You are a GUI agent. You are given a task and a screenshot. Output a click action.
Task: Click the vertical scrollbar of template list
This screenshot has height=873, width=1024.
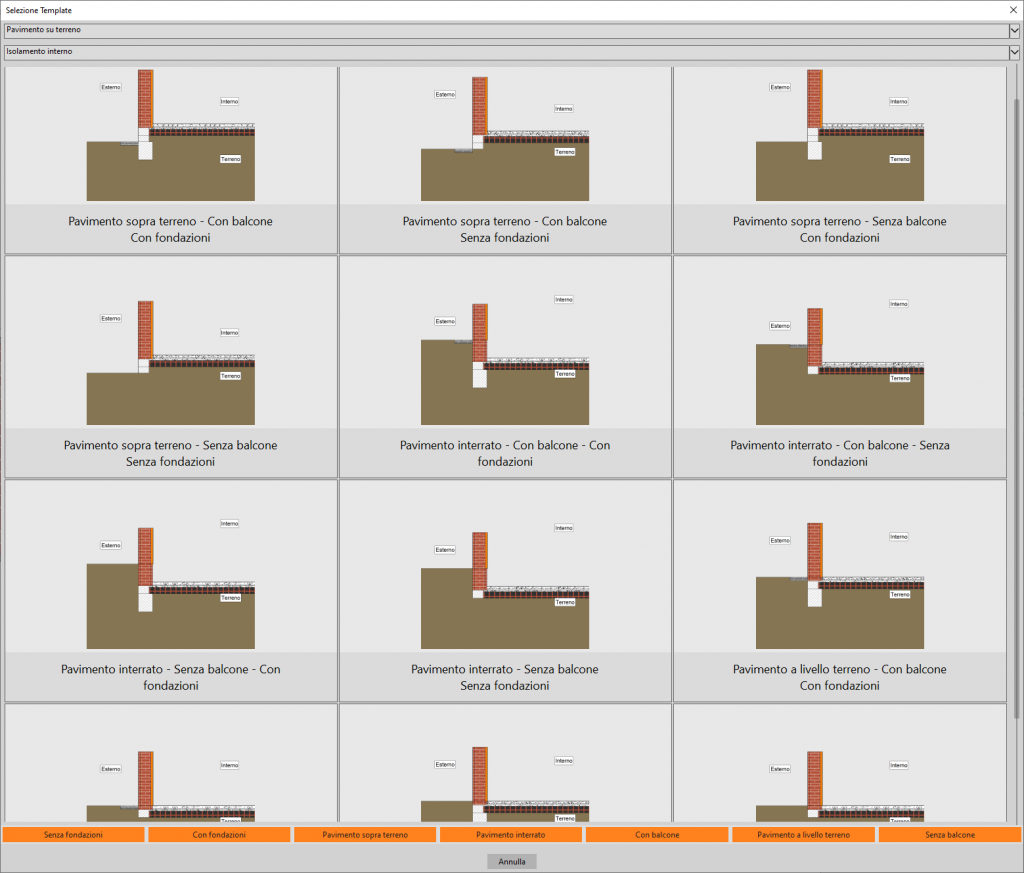(1015, 400)
